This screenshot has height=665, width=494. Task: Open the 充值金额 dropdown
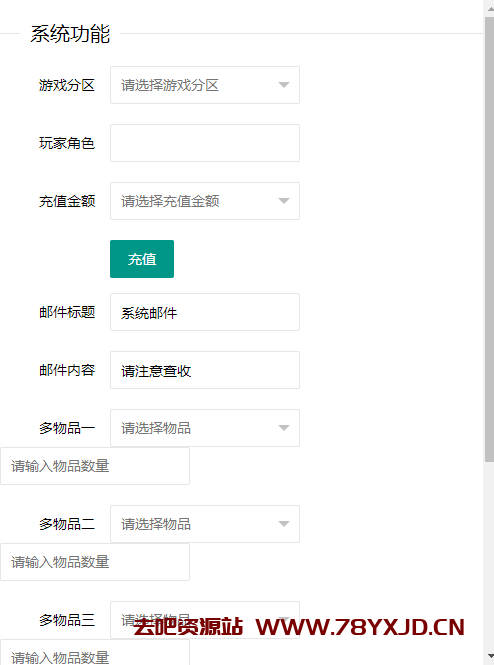click(205, 201)
